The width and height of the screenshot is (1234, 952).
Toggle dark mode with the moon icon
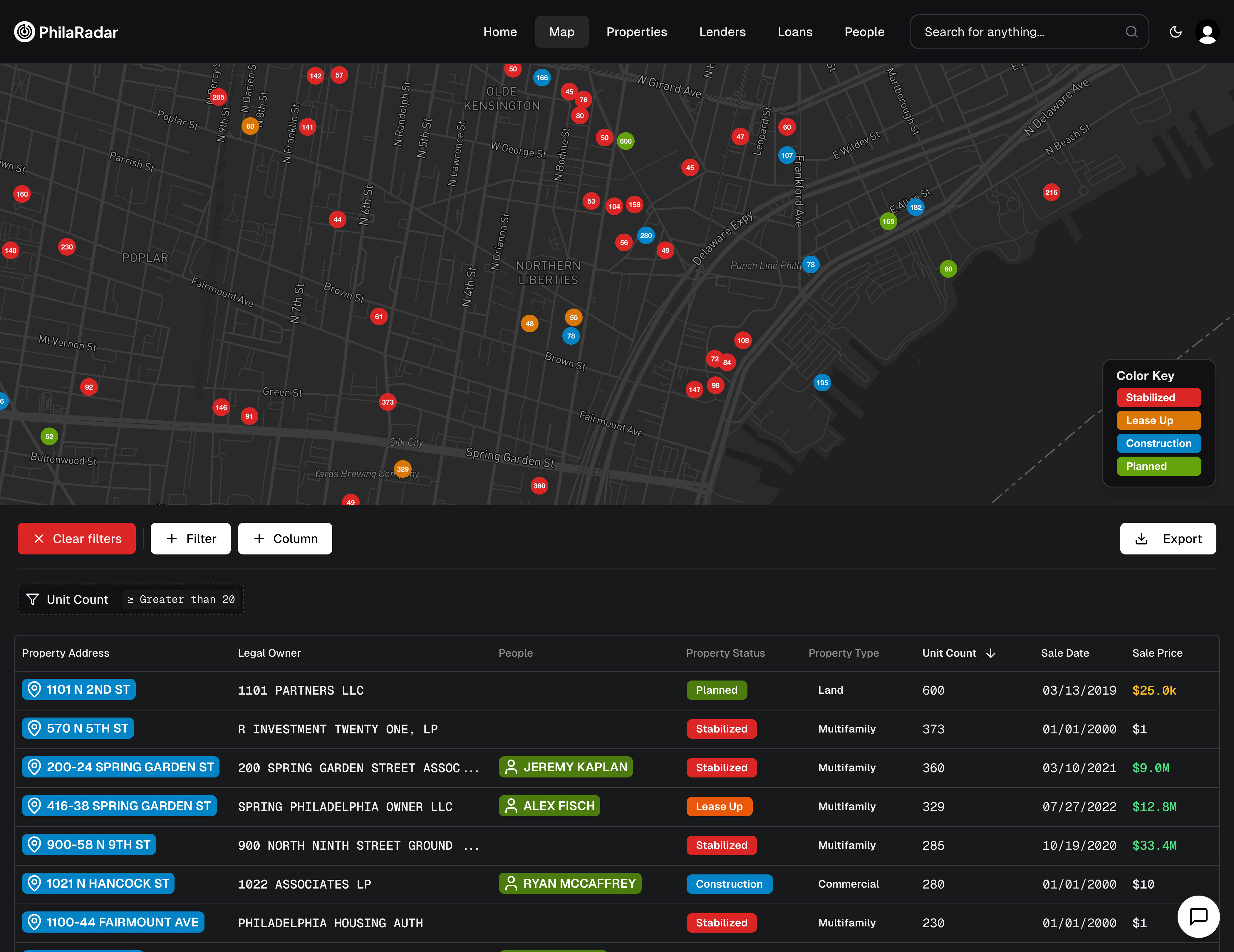(1175, 32)
